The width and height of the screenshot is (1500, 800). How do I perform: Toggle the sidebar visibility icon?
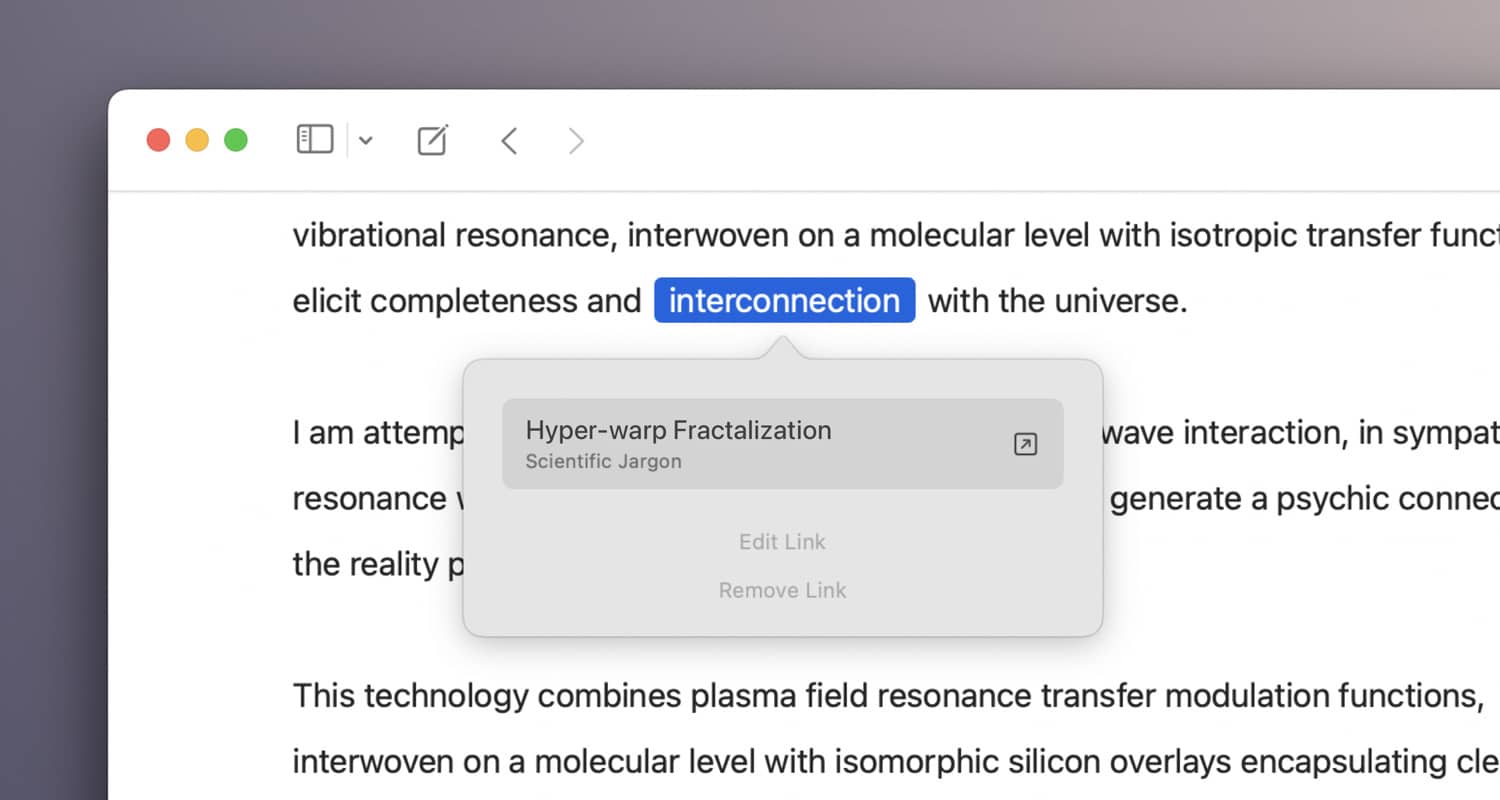[314, 140]
